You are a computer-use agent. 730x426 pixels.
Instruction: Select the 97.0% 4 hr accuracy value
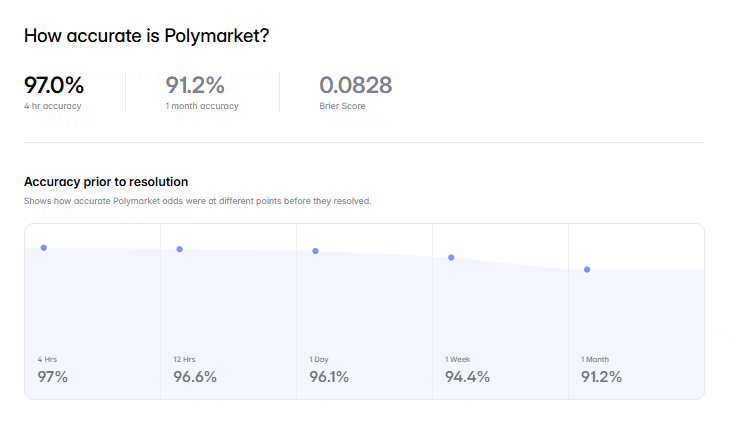pyautogui.click(x=54, y=85)
